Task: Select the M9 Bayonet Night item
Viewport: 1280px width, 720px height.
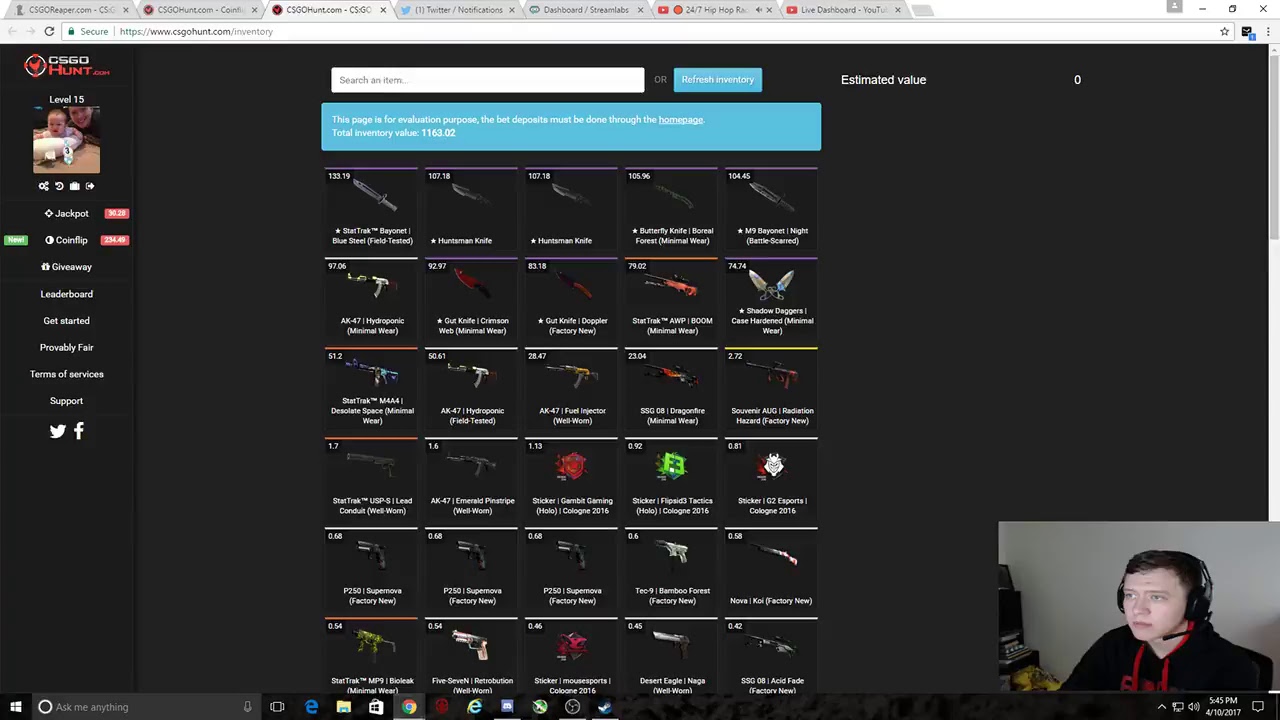Action: click(771, 208)
